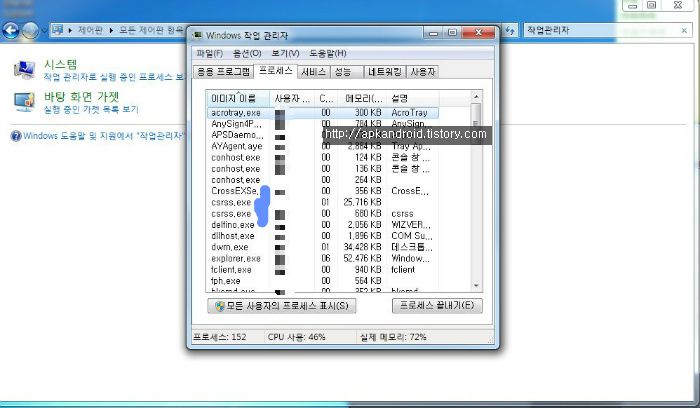Click 실제 메모리: 72% status text
This screenshot has height=408, width=700.
pos(393,337)
